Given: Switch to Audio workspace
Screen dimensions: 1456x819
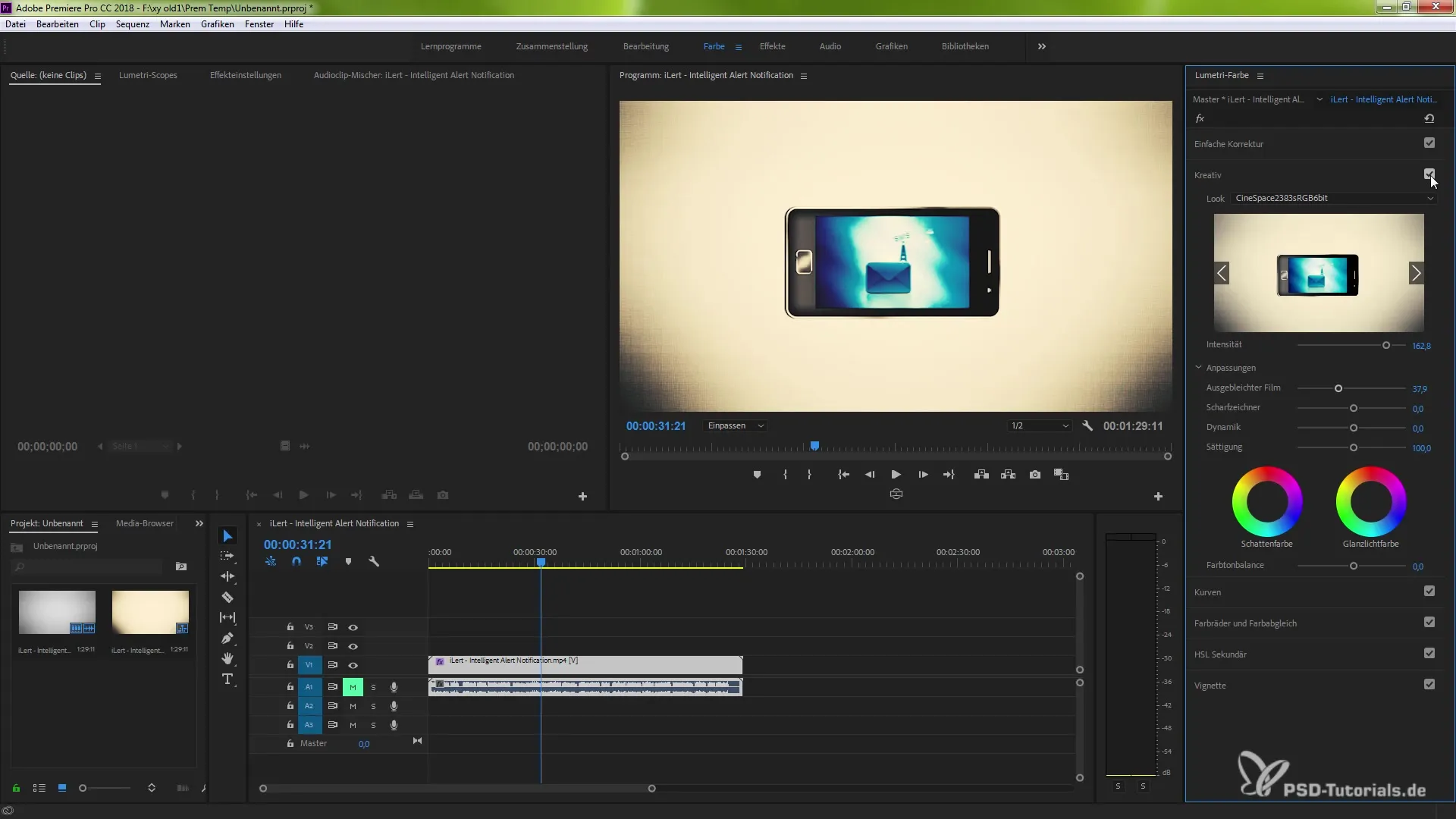Looking at the screenshot, I should 830,46.
